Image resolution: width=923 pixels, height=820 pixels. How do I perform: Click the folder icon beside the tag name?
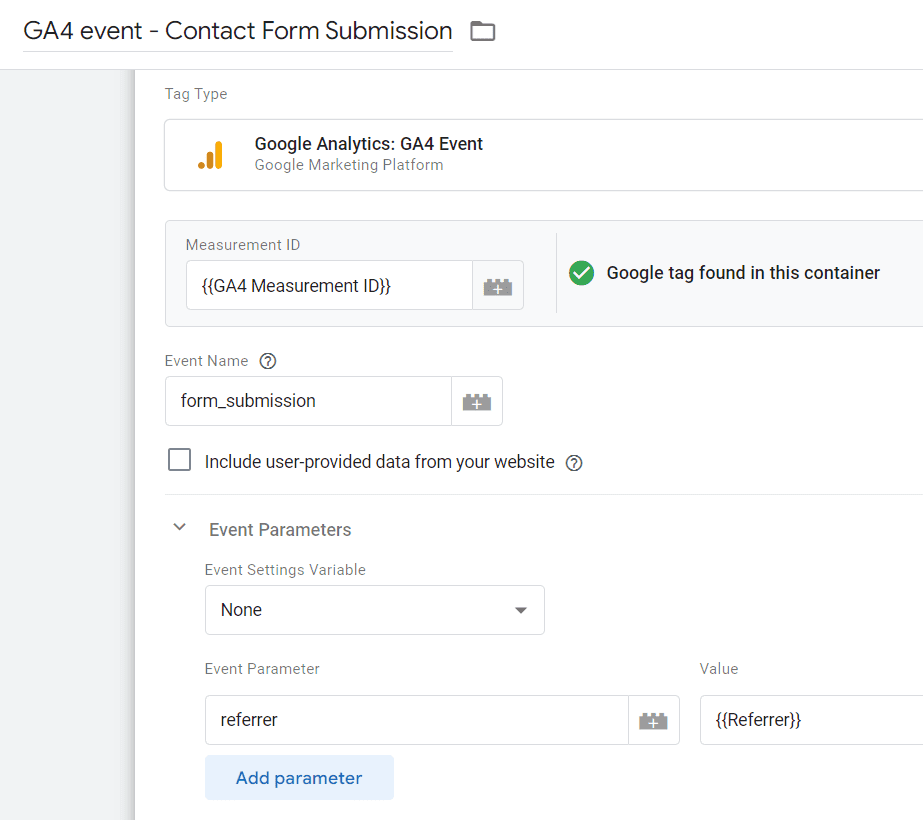pos(483,31)
